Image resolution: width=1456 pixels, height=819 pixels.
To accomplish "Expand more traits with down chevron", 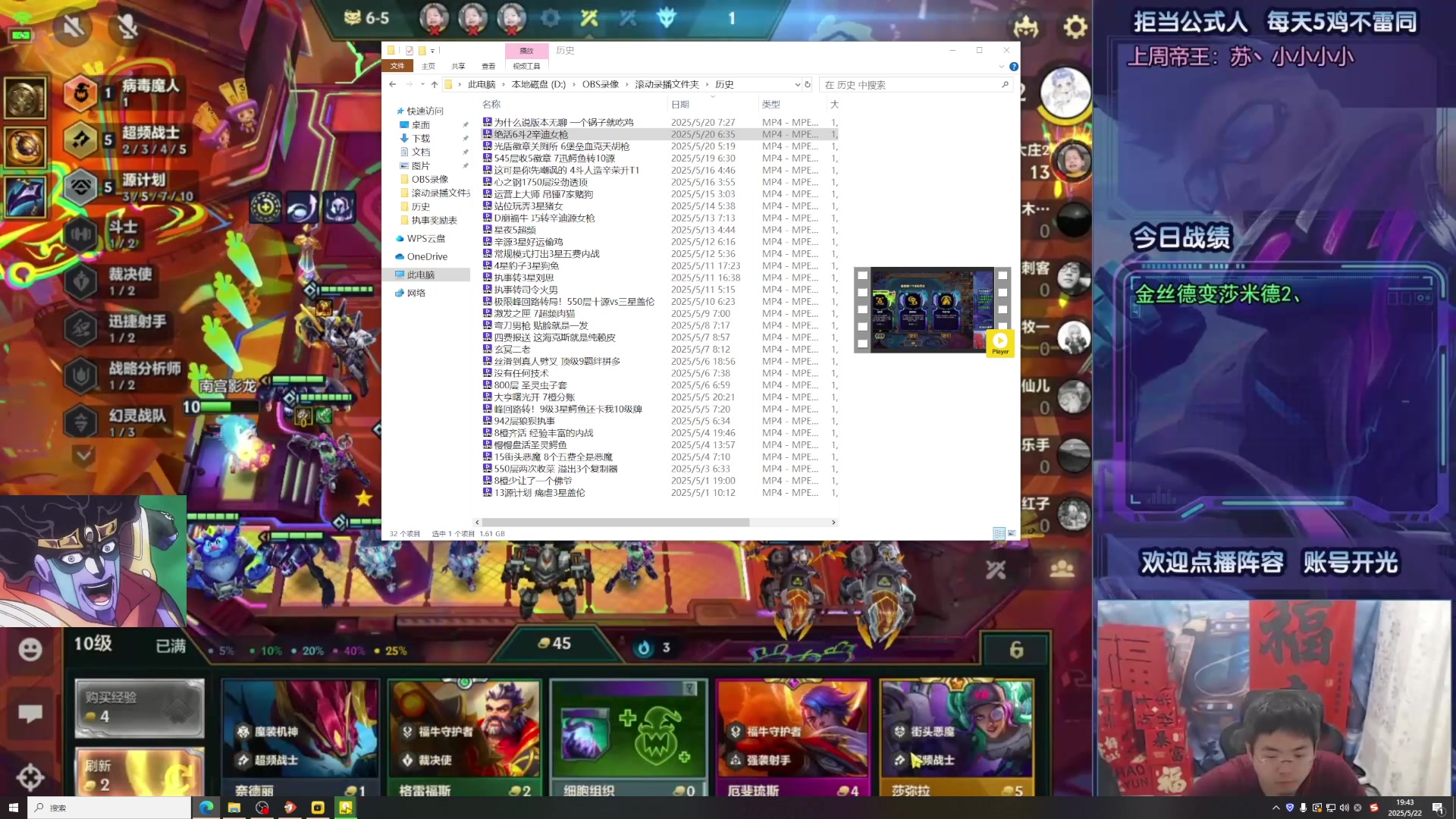I will (83, 455).
